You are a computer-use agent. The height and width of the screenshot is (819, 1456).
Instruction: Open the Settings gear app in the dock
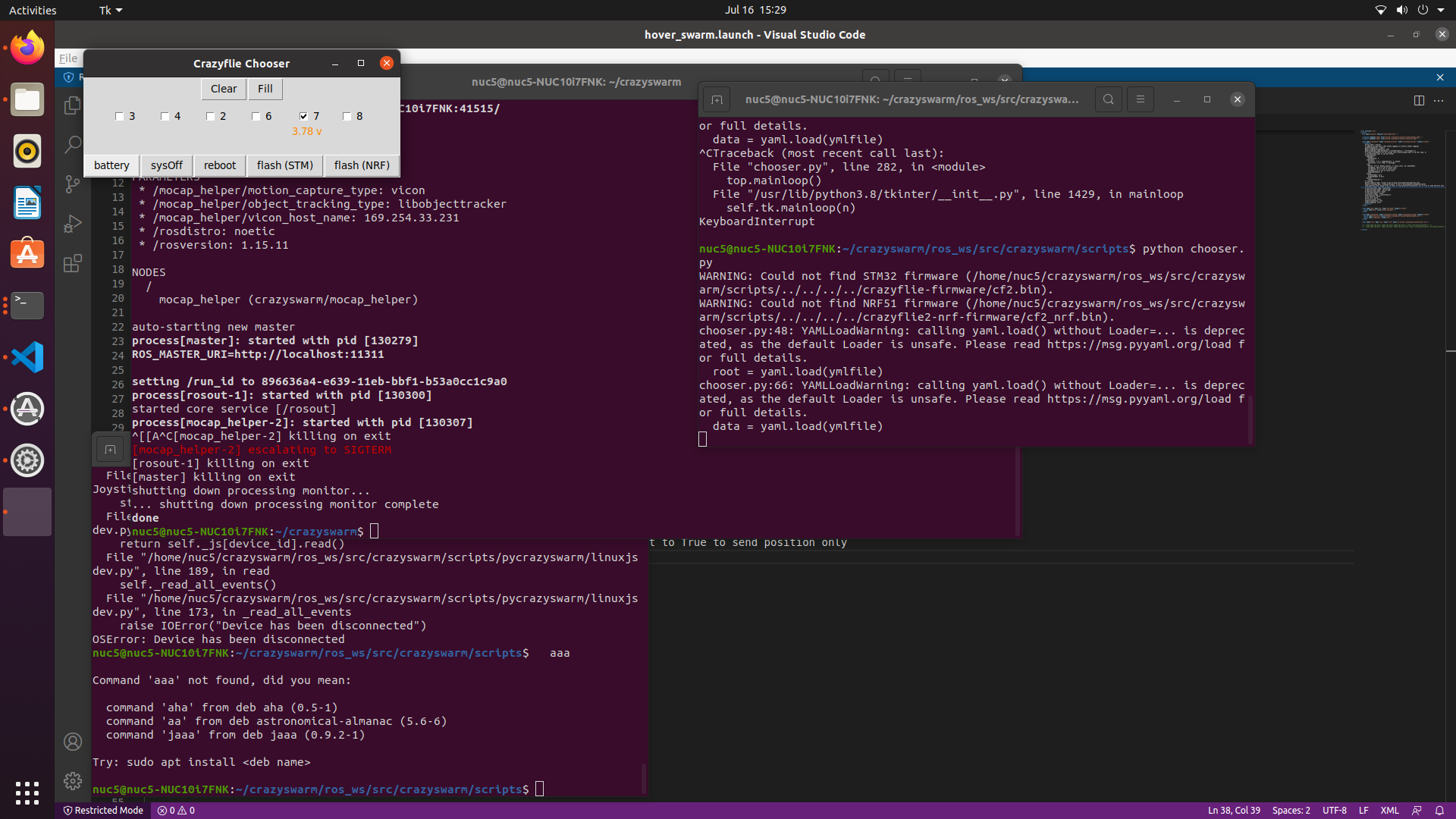27,460
